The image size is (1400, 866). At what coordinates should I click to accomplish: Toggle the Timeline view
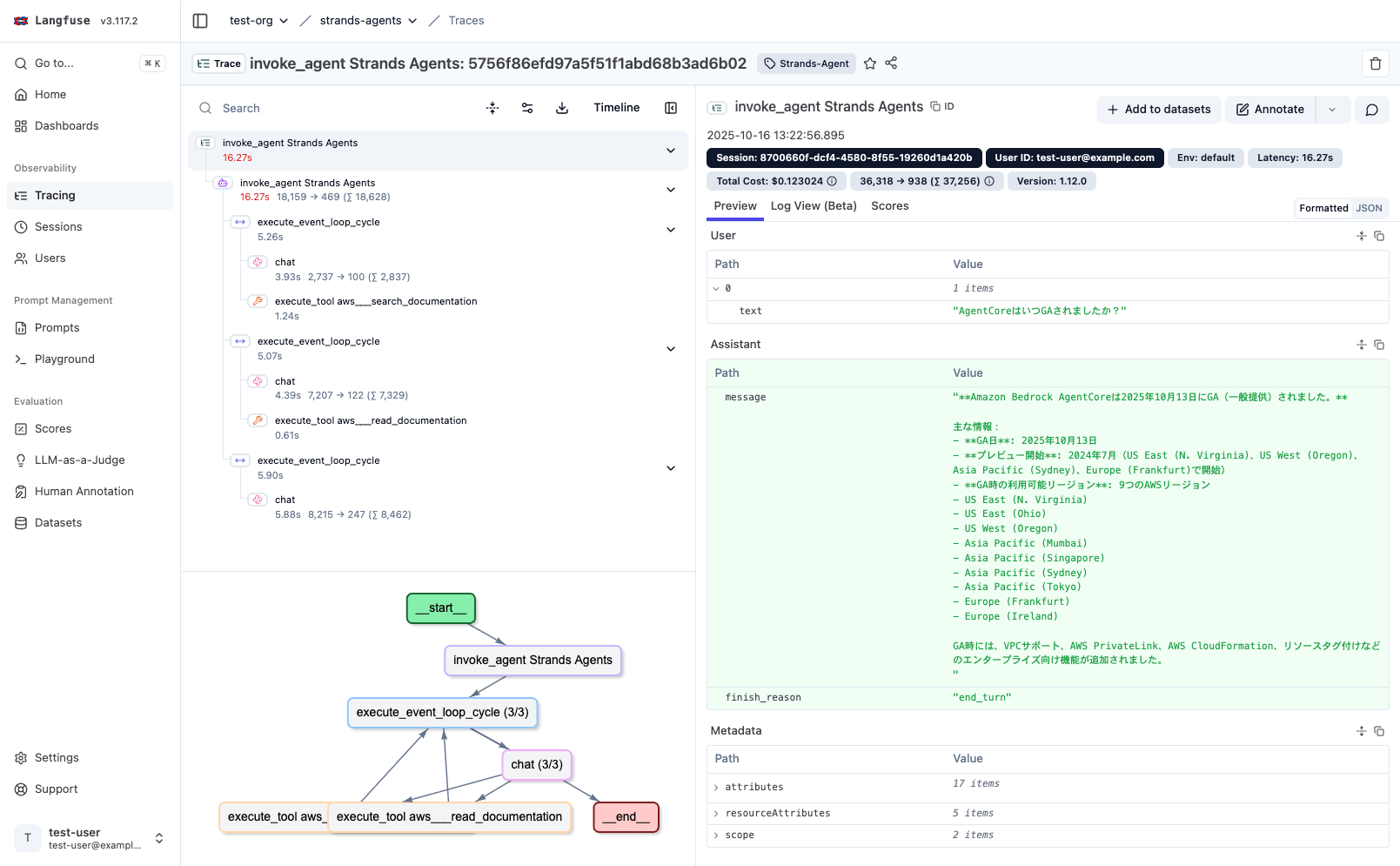point(616,108)
